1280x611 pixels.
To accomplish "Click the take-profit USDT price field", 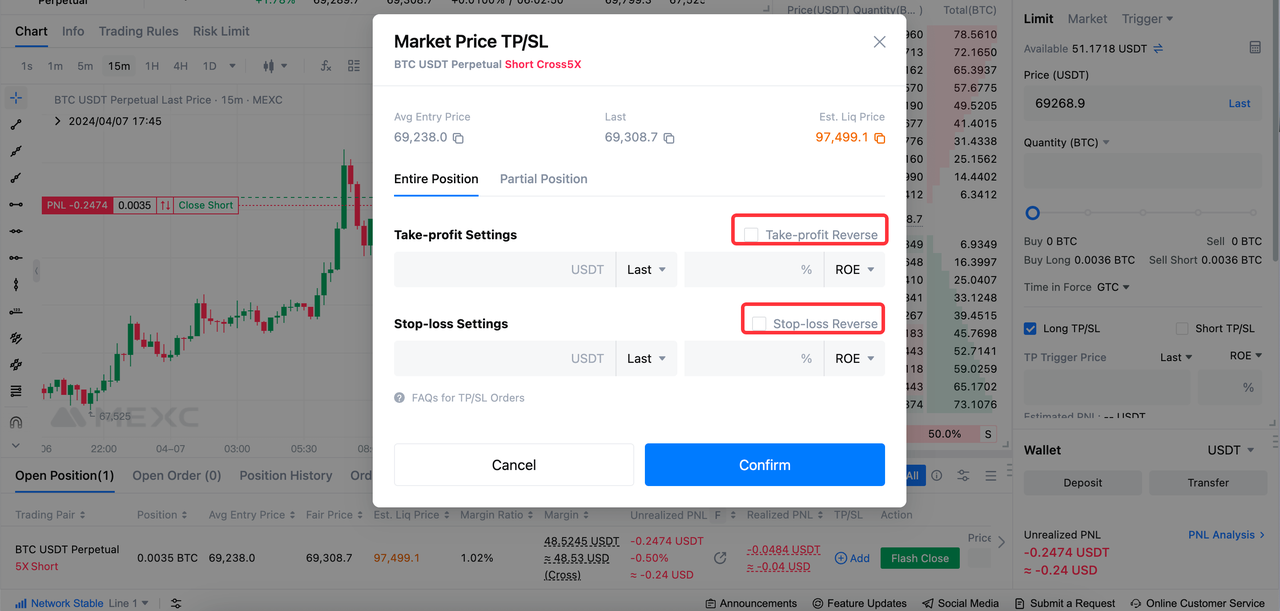I will pos(504,270).
